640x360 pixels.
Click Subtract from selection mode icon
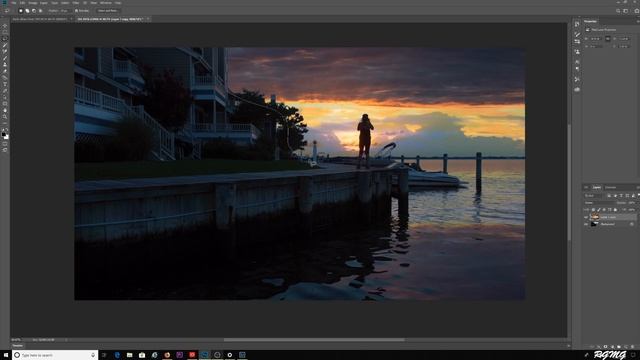[34, 11]
